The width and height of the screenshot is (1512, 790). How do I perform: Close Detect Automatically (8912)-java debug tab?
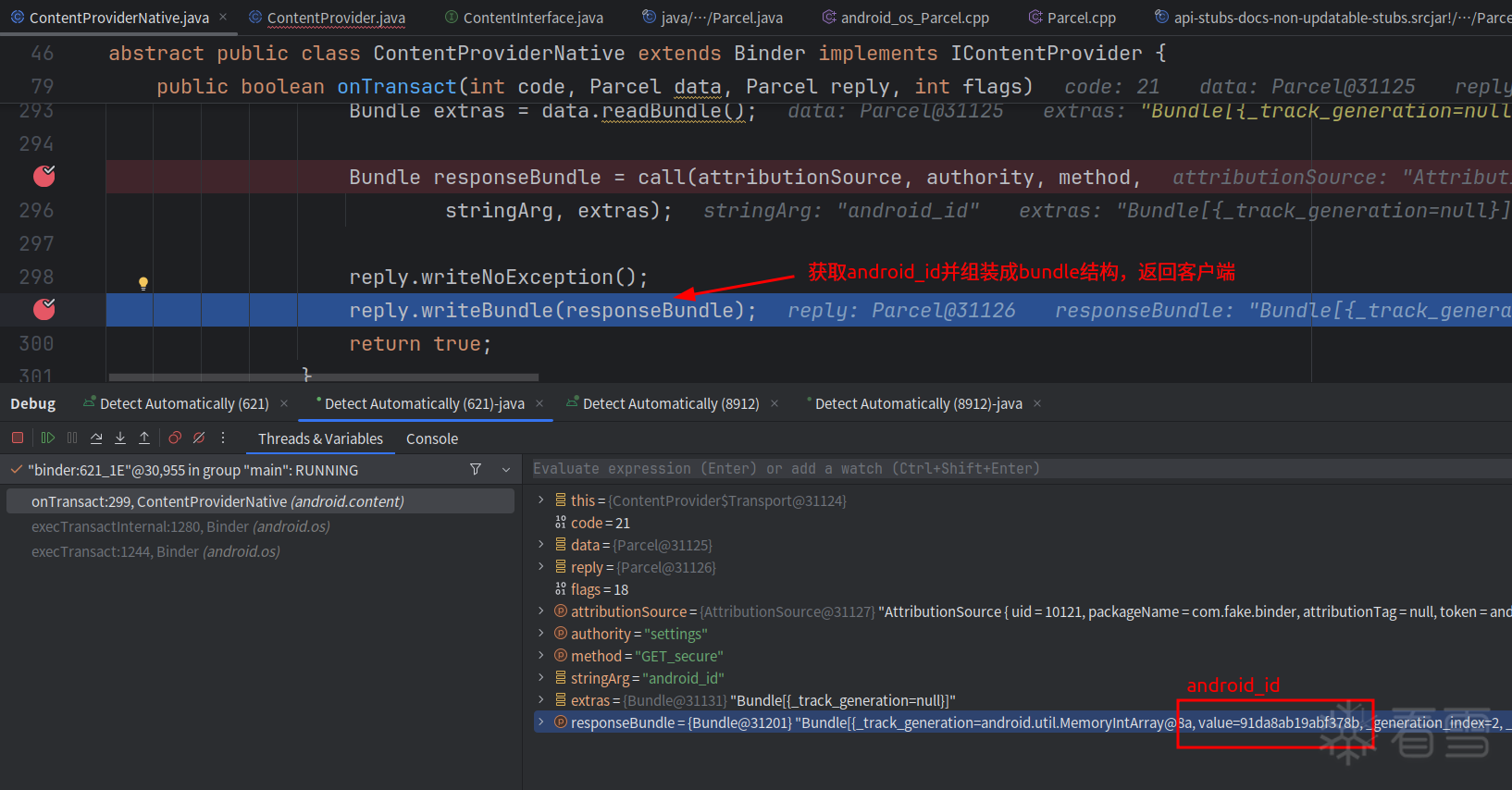(x=1037, y=403)
